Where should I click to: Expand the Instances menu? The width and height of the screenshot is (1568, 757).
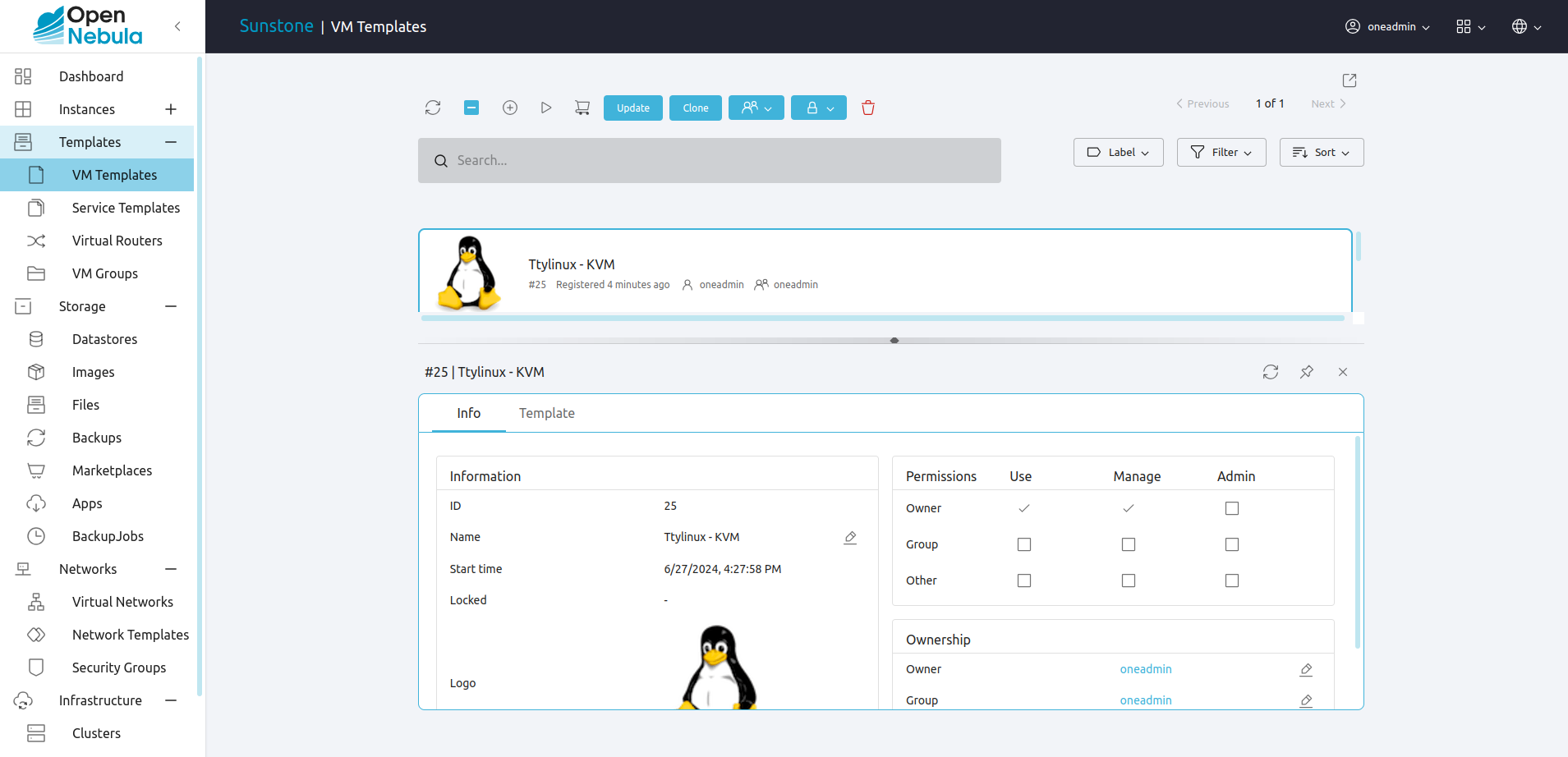pos(171,109)
